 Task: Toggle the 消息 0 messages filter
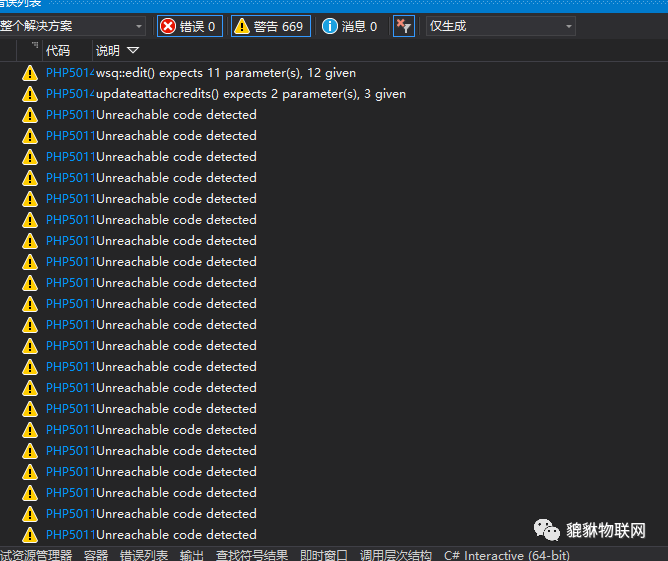[x=350, y=26]
